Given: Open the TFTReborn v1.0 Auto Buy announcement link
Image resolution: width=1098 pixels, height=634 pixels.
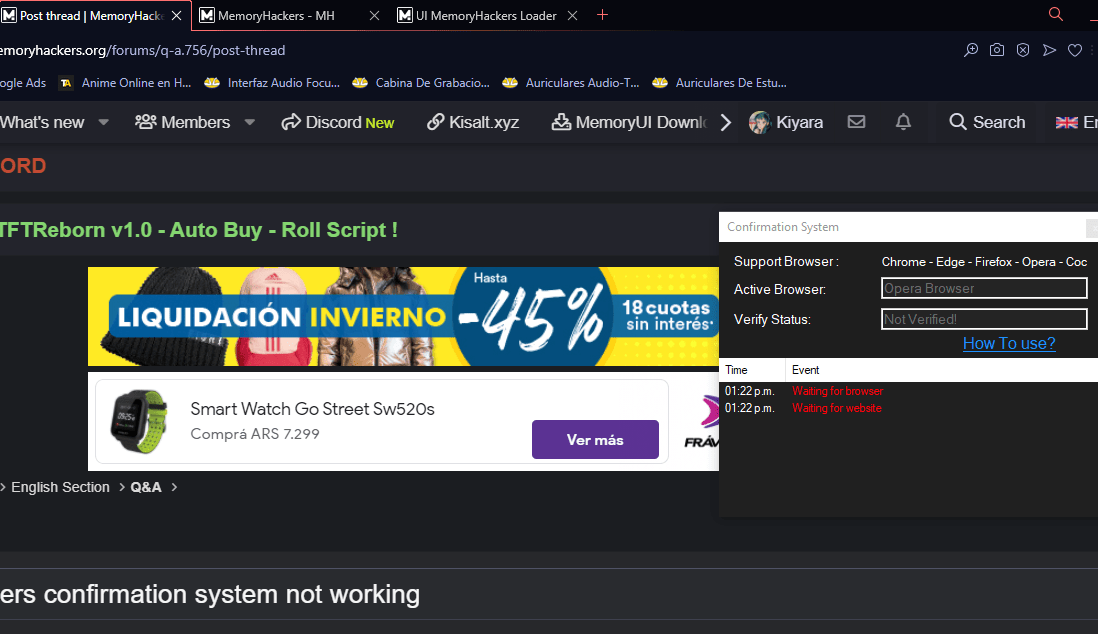Looking at the screenshot, I should [199, 230].
